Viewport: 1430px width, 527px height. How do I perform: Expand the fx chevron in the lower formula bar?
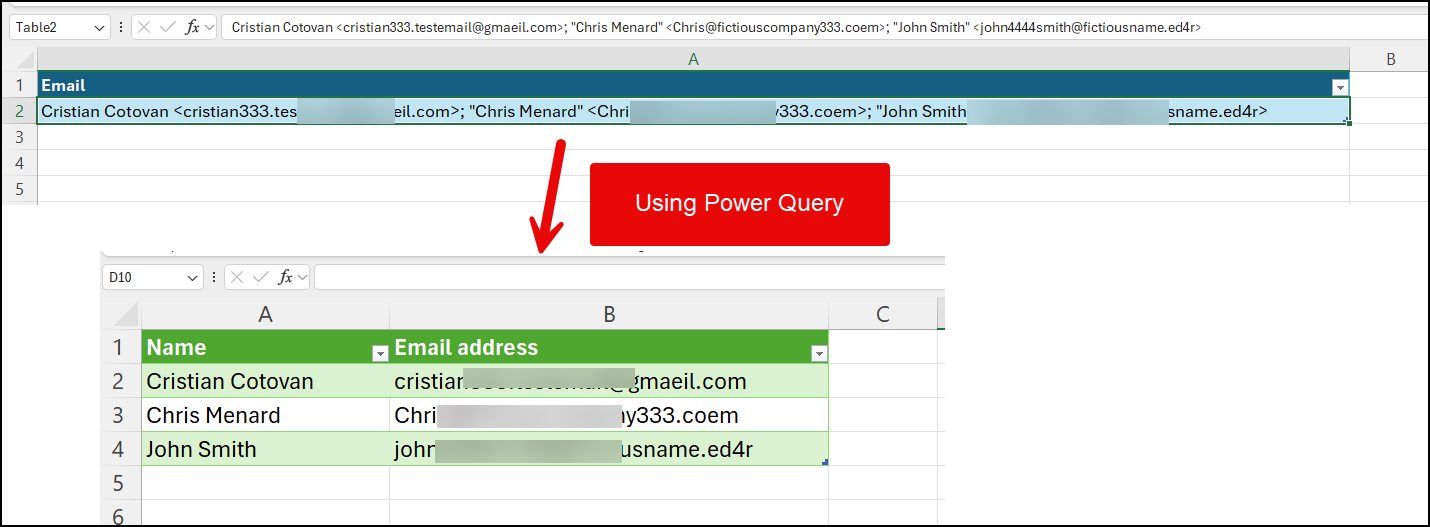click(303, 277)
